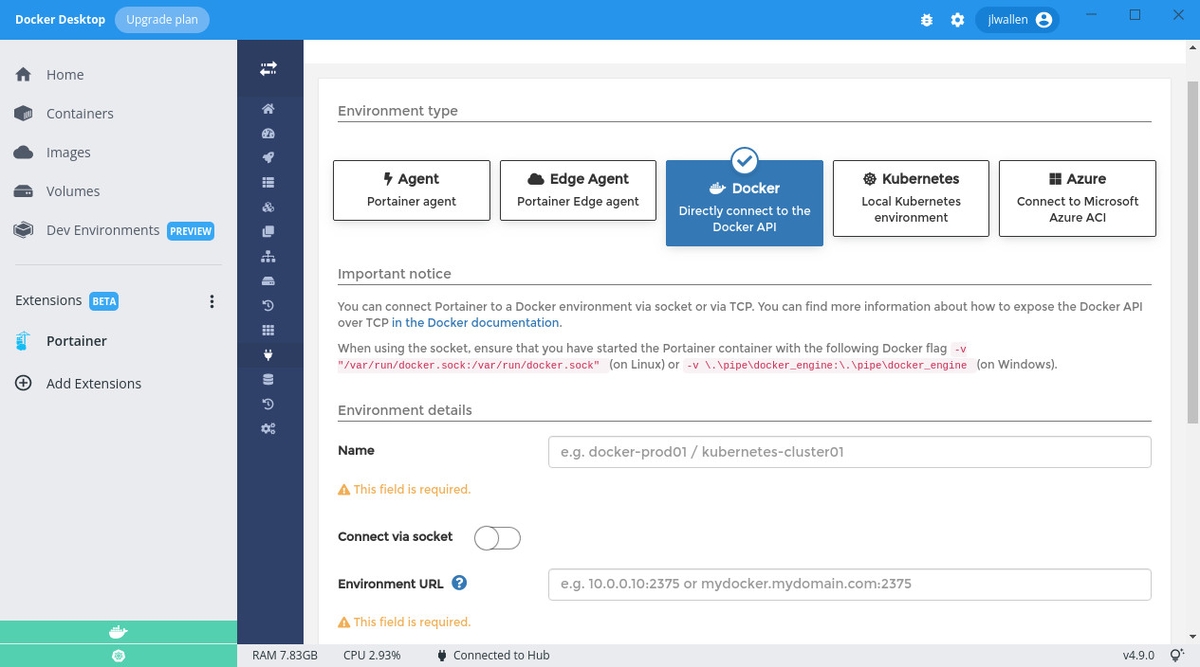This screenshot has width=1200, height=667.
Task: Open the dashboard gauge icon in Portainer sidebar
Action: [x=268, y=134]
